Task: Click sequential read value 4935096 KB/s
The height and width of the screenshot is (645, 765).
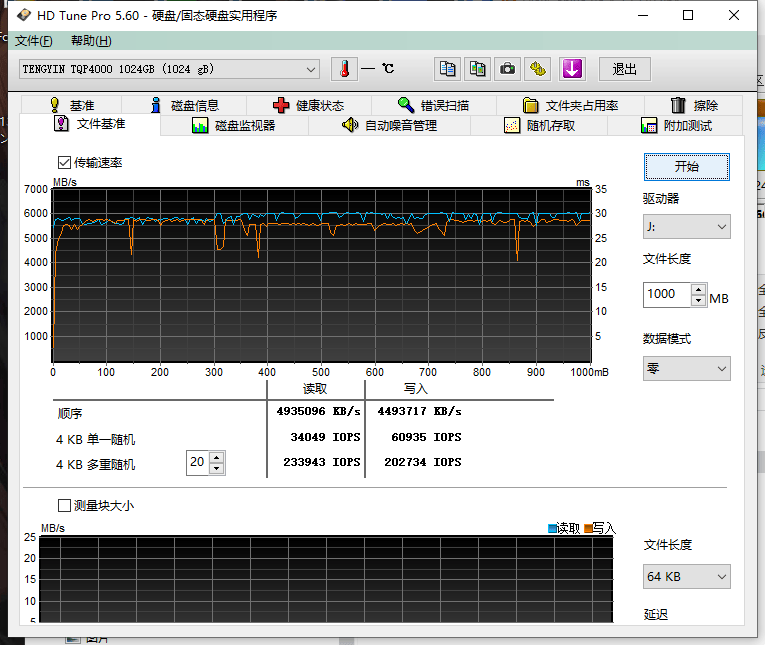Action: pos(318,411)
